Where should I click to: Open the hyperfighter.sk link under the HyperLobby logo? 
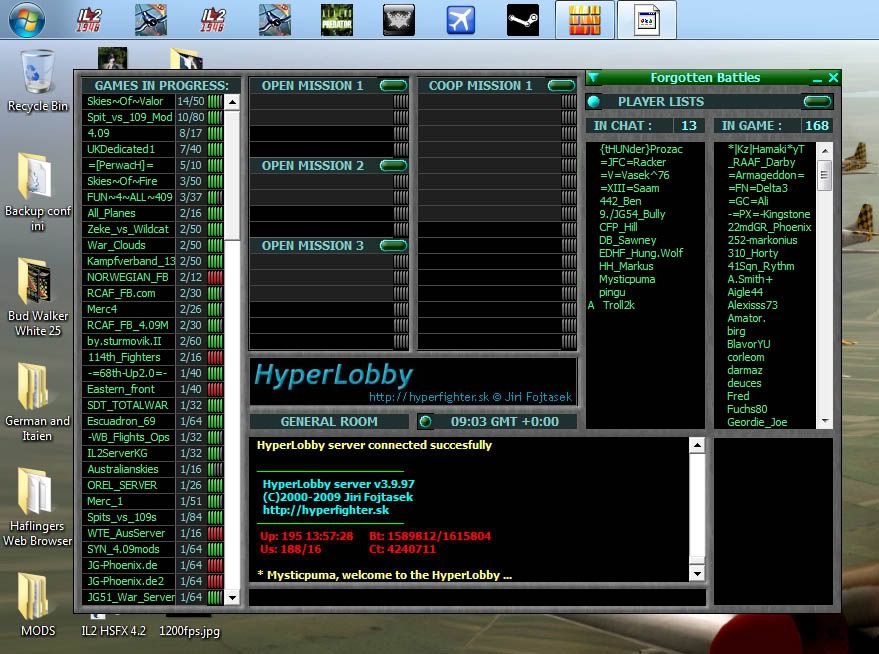pos(428,397)
